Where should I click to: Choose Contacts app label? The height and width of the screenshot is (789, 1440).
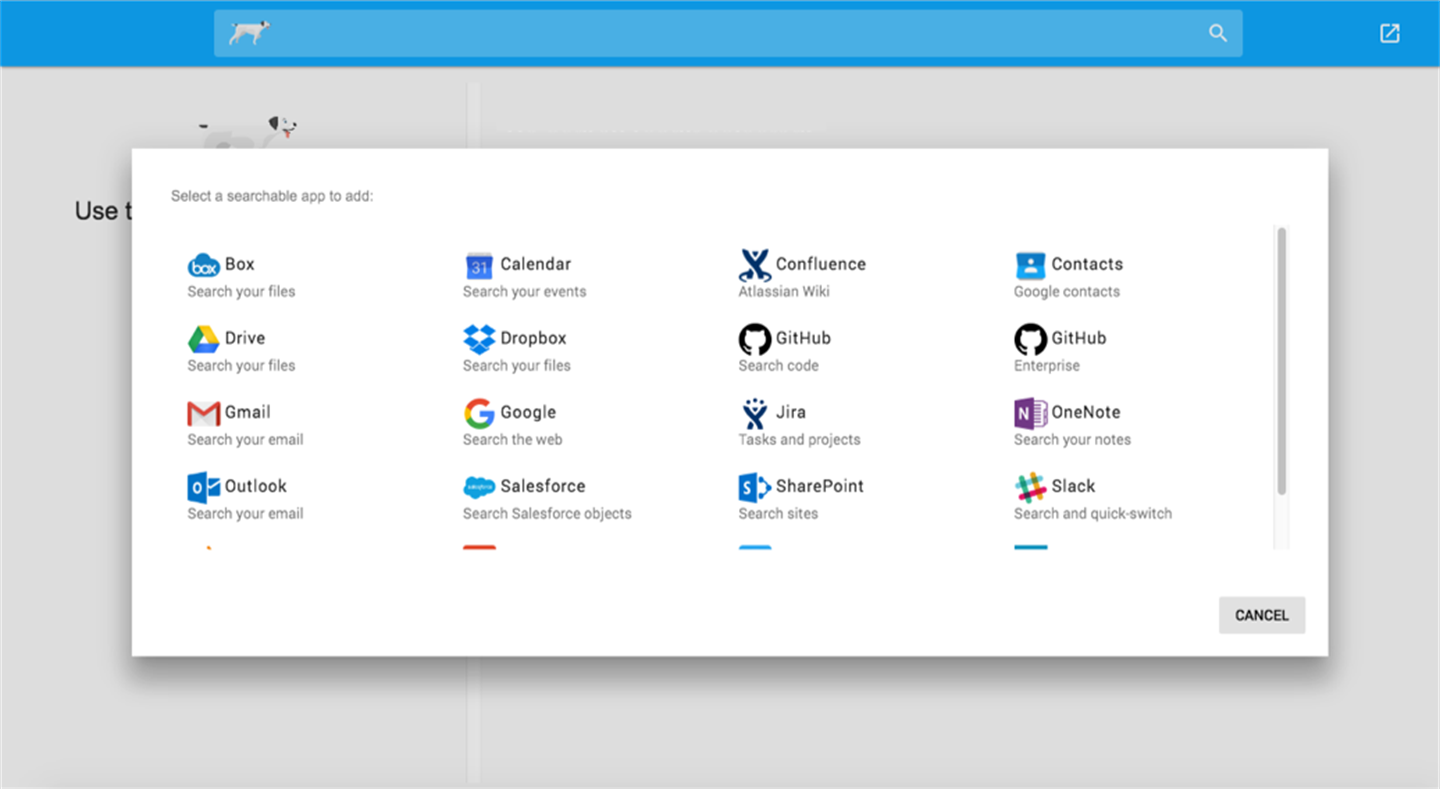pos(1087,264)
